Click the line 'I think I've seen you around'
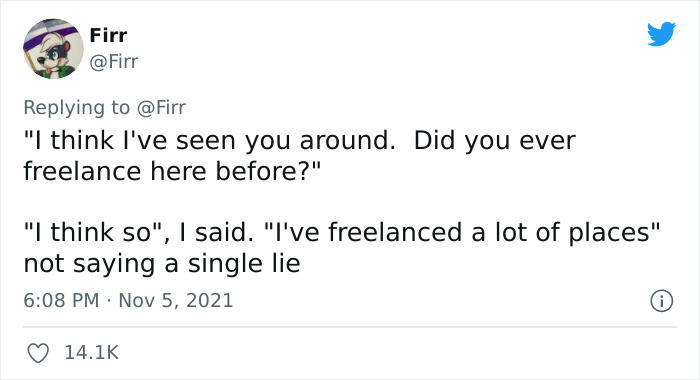This screenshot has height=380, width=700. [x=210, y=141]
